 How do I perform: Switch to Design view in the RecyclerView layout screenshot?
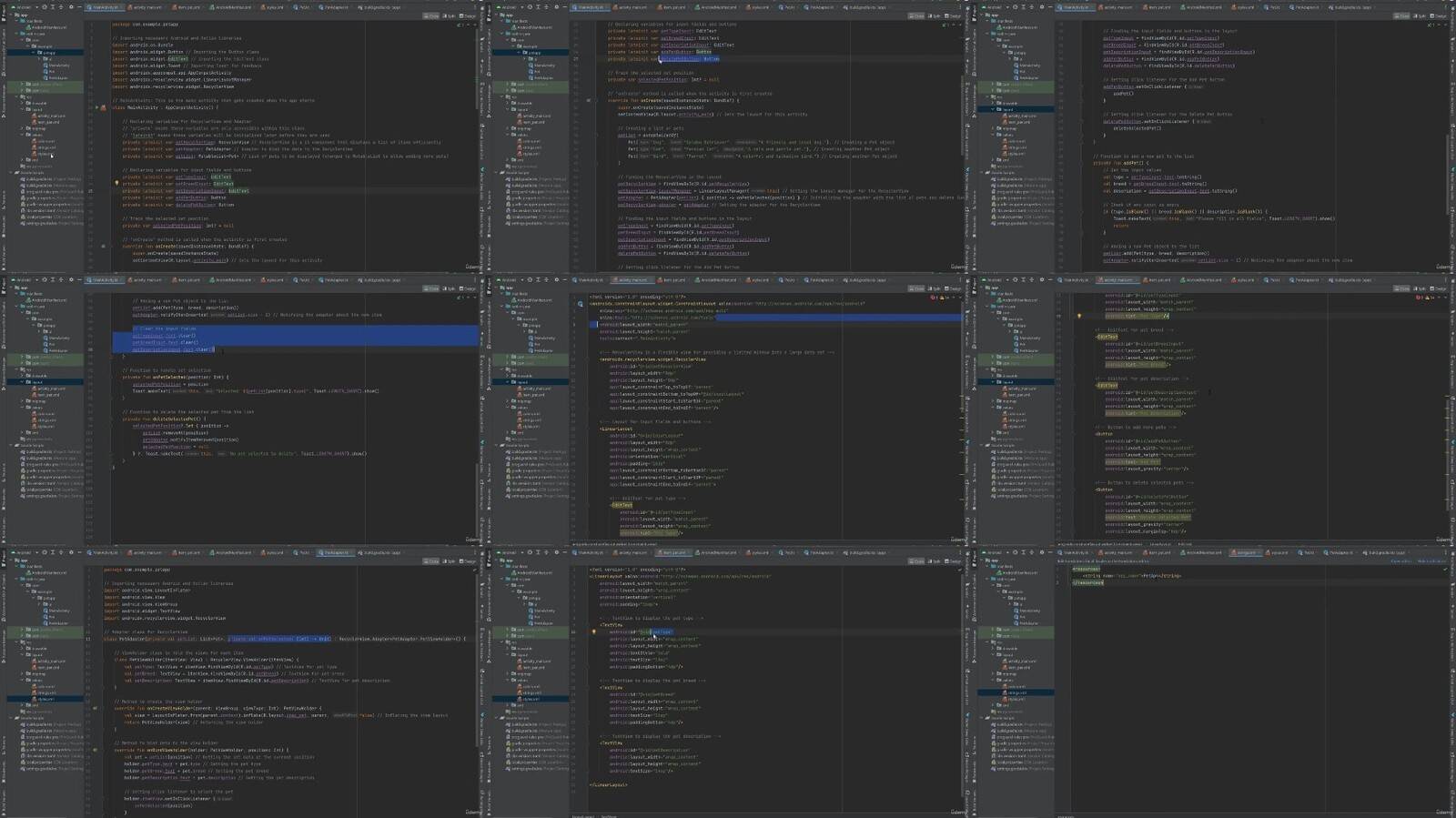[953, 288]
